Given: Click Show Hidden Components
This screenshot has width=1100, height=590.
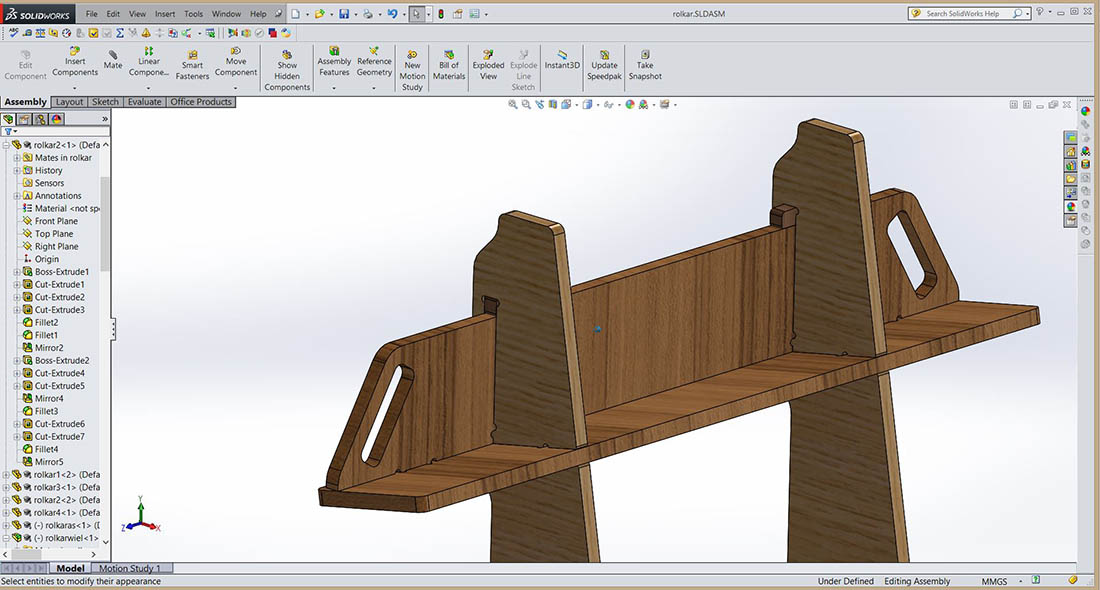Looking at the screenshot, I should (287, 70).
